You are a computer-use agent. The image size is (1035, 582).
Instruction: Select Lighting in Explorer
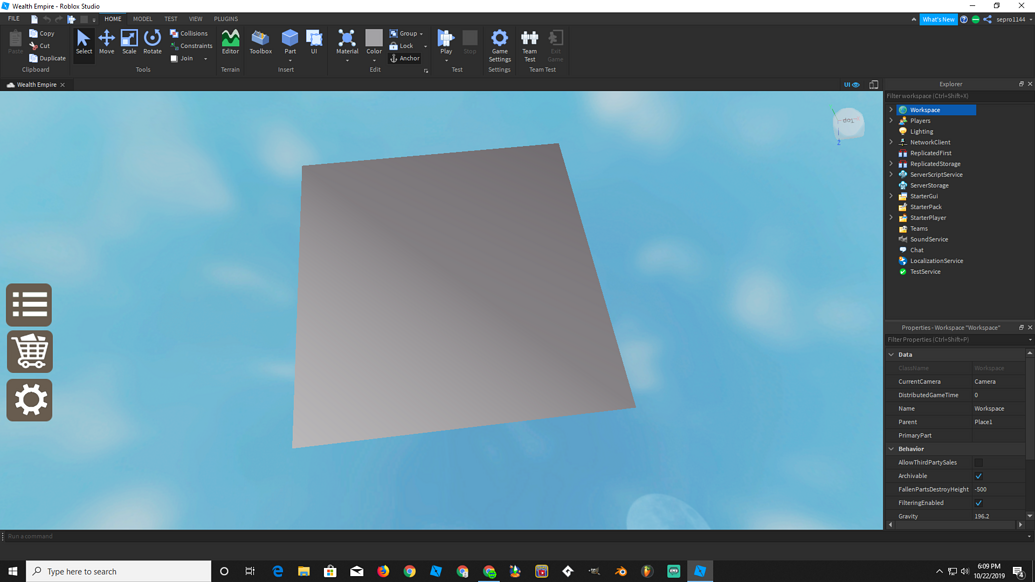[921, 131]
